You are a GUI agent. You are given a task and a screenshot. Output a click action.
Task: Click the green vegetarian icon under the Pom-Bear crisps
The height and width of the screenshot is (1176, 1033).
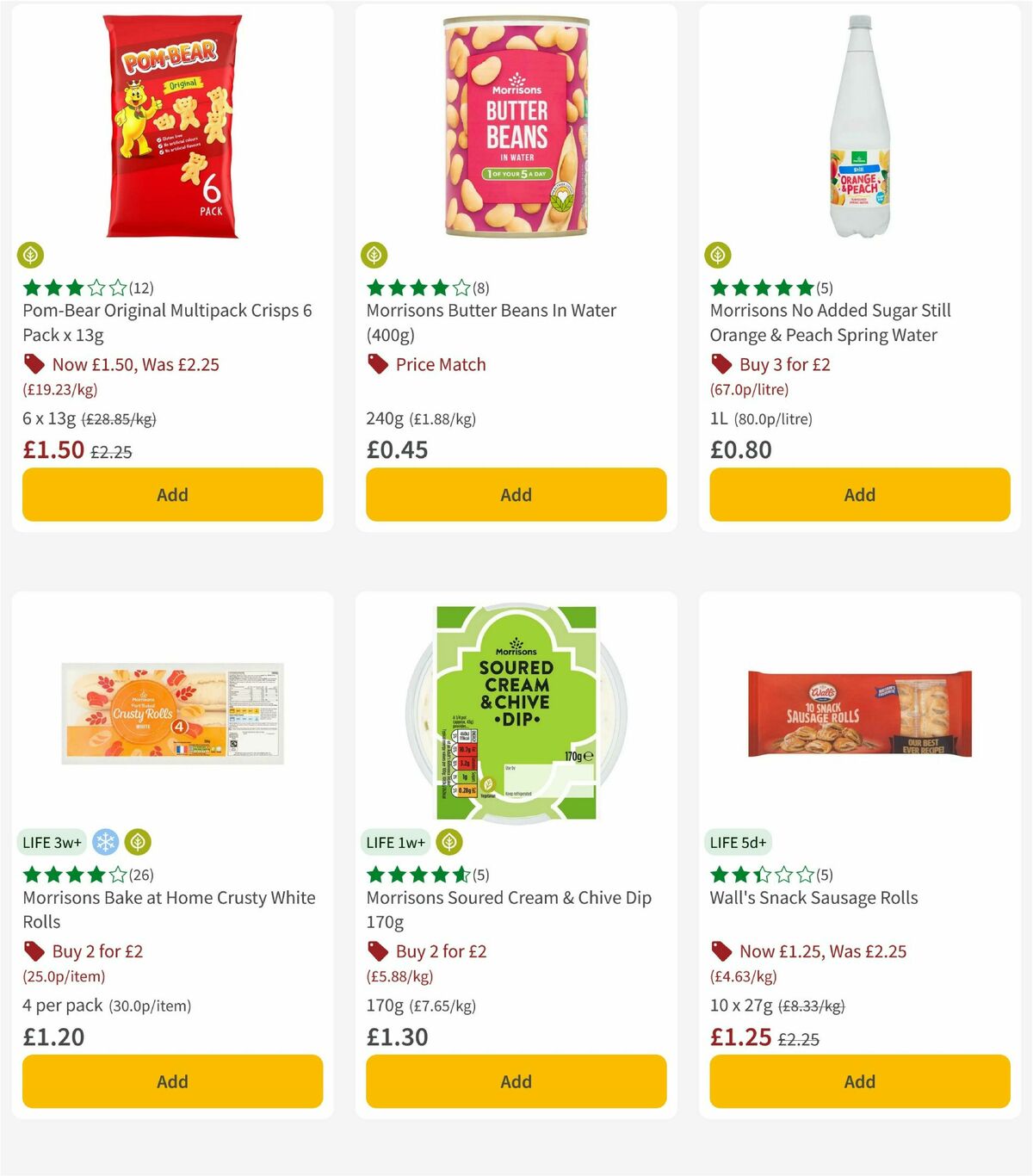pos(31,255)
